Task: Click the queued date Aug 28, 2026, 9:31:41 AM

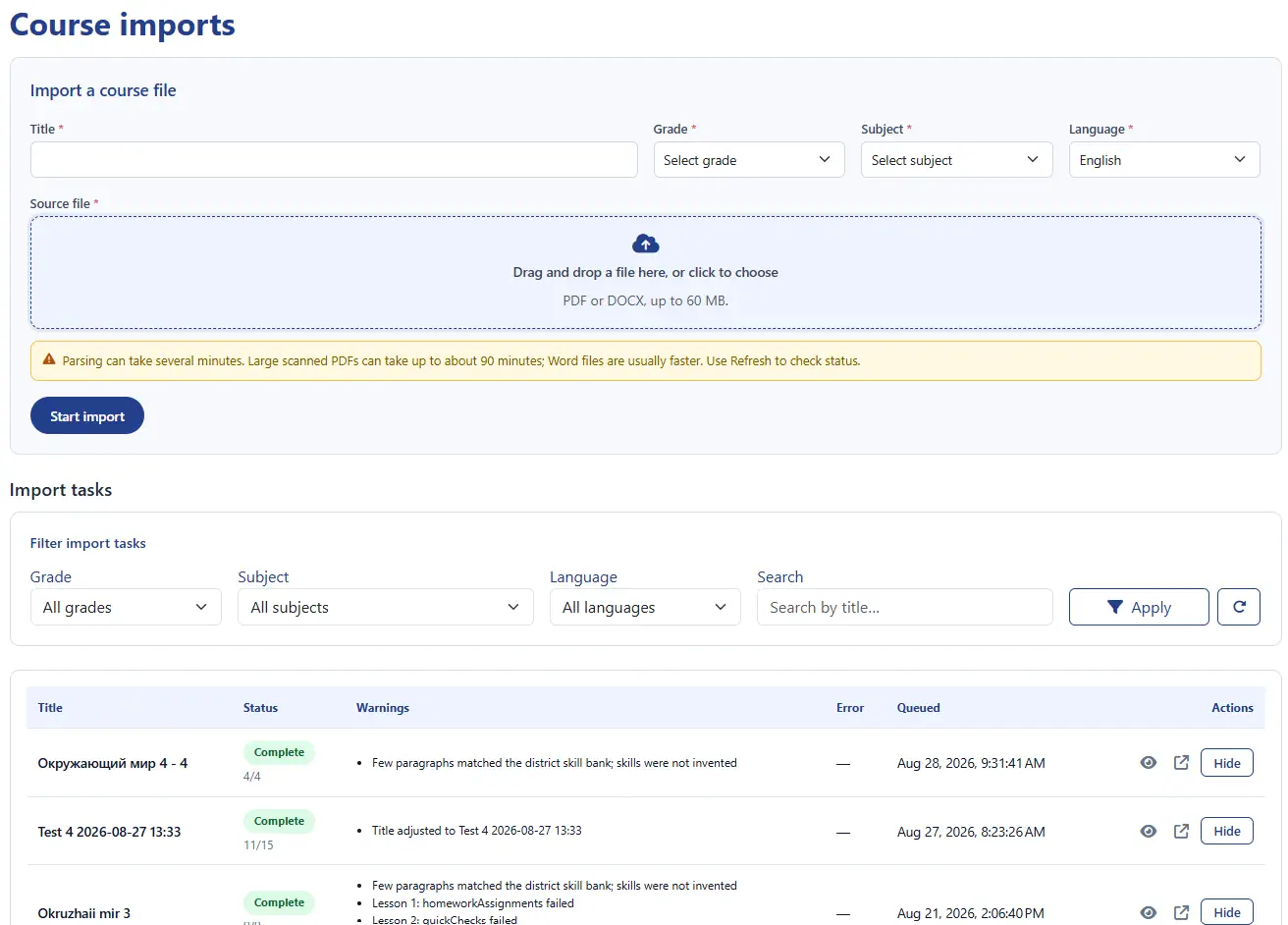Action: (971, 763)
